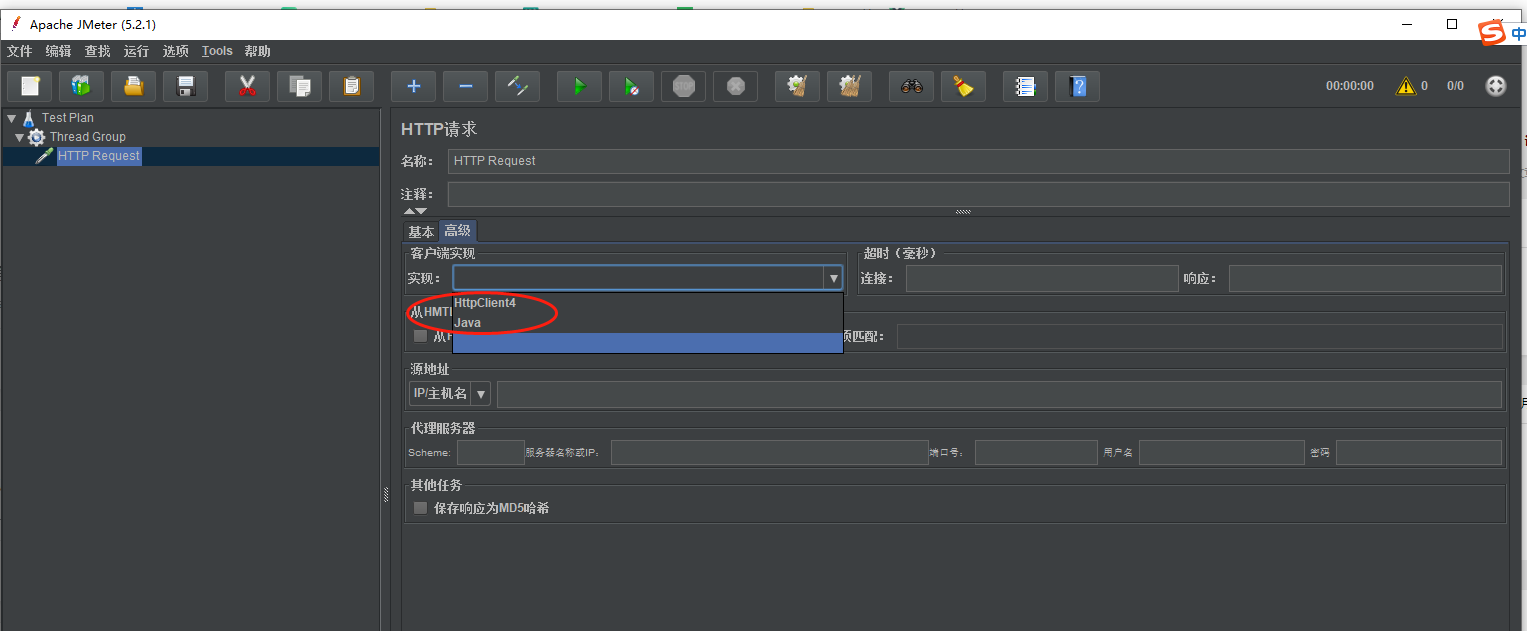
Task: Choose Java from the implementation list
Action: pyautogui.click(x=648, y=323)
